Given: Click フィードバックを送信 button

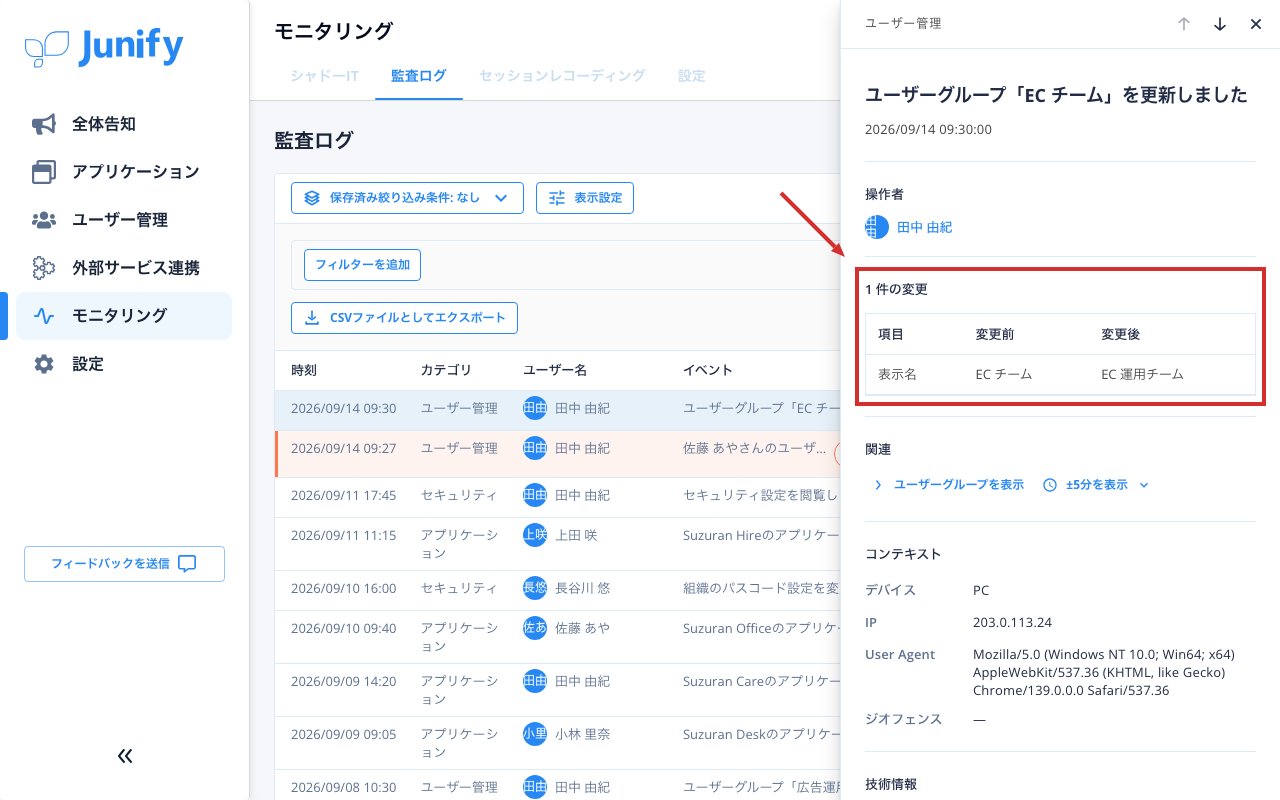Looking at the screenshot, I should click(124, 564).
